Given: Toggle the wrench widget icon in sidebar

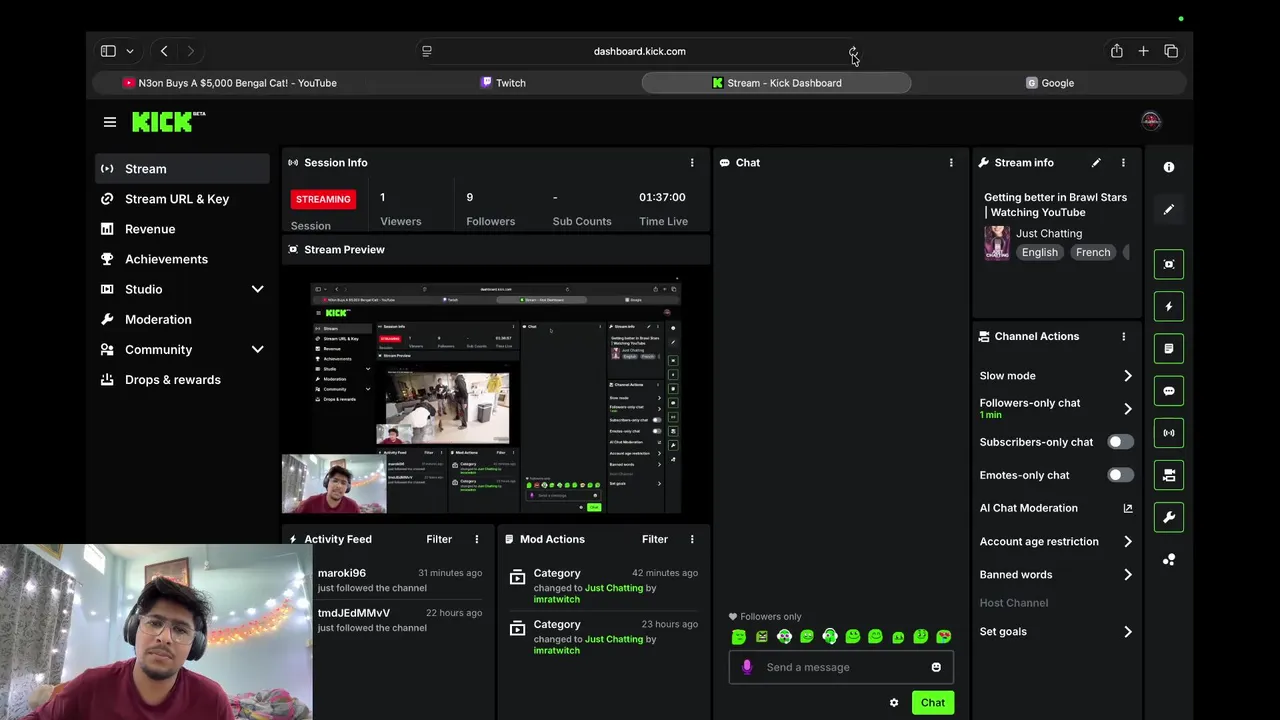Looking at the screenshot, I should (x=1169, y=517).
